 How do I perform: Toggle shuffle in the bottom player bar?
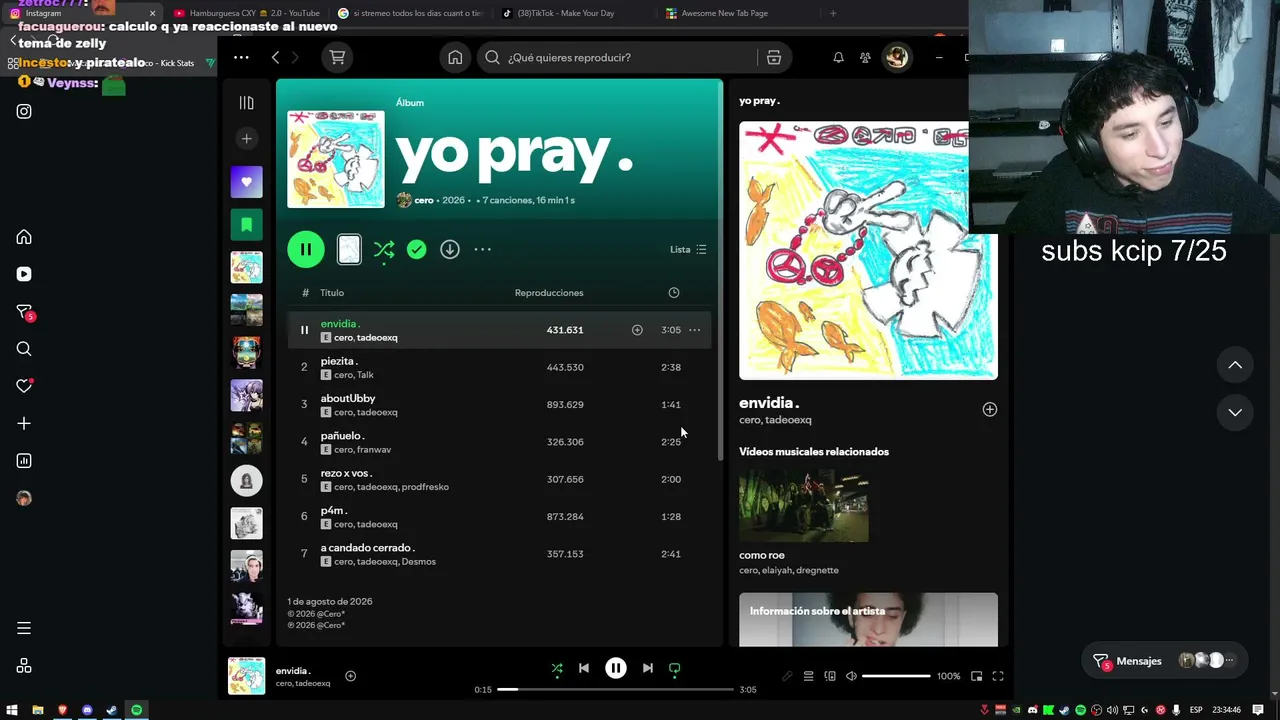(x=557, y=669)
